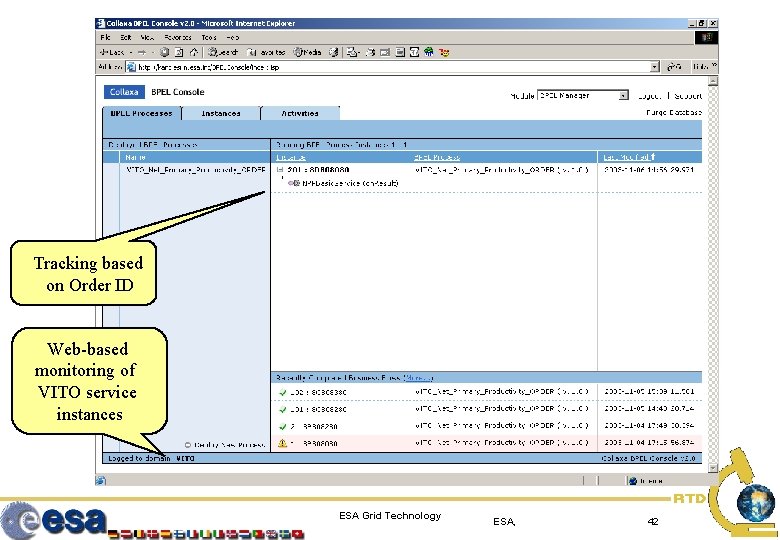Click the Stop loading toolbar icon
The width and height of the screenshot is (780, 540).
tap(164, 52)
